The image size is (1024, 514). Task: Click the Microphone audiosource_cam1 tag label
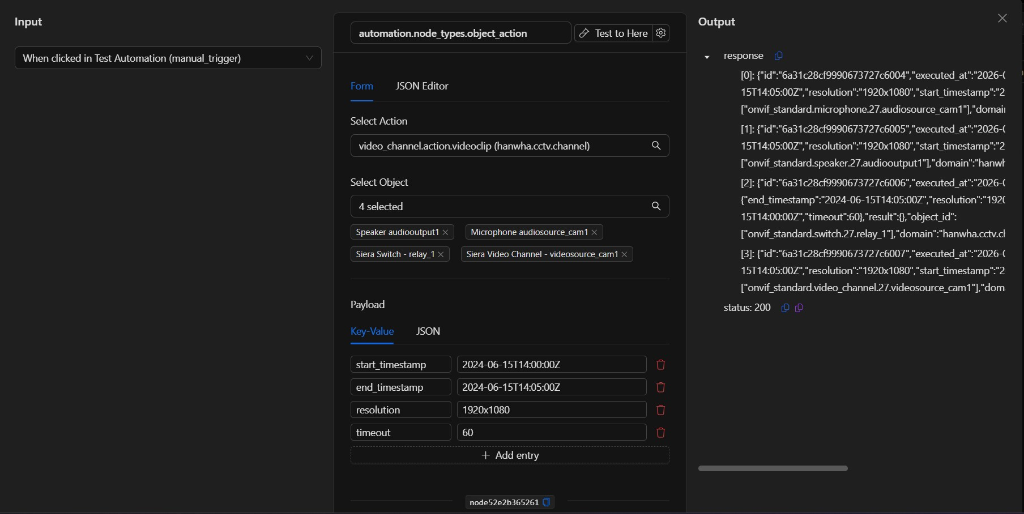[x=529, y=232]
